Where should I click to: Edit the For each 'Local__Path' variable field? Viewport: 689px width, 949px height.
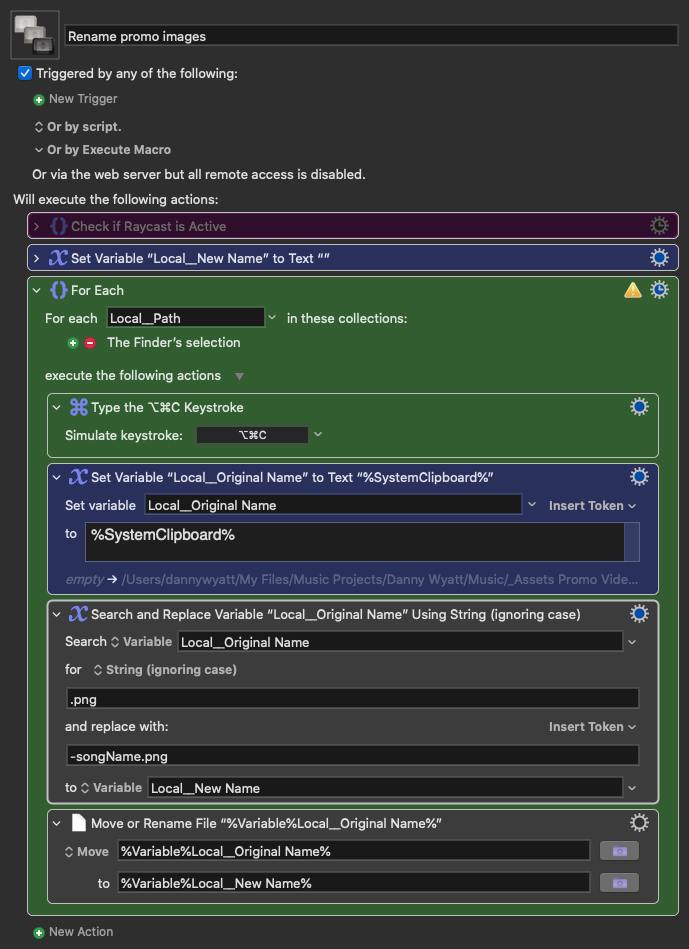pos(186,318)
